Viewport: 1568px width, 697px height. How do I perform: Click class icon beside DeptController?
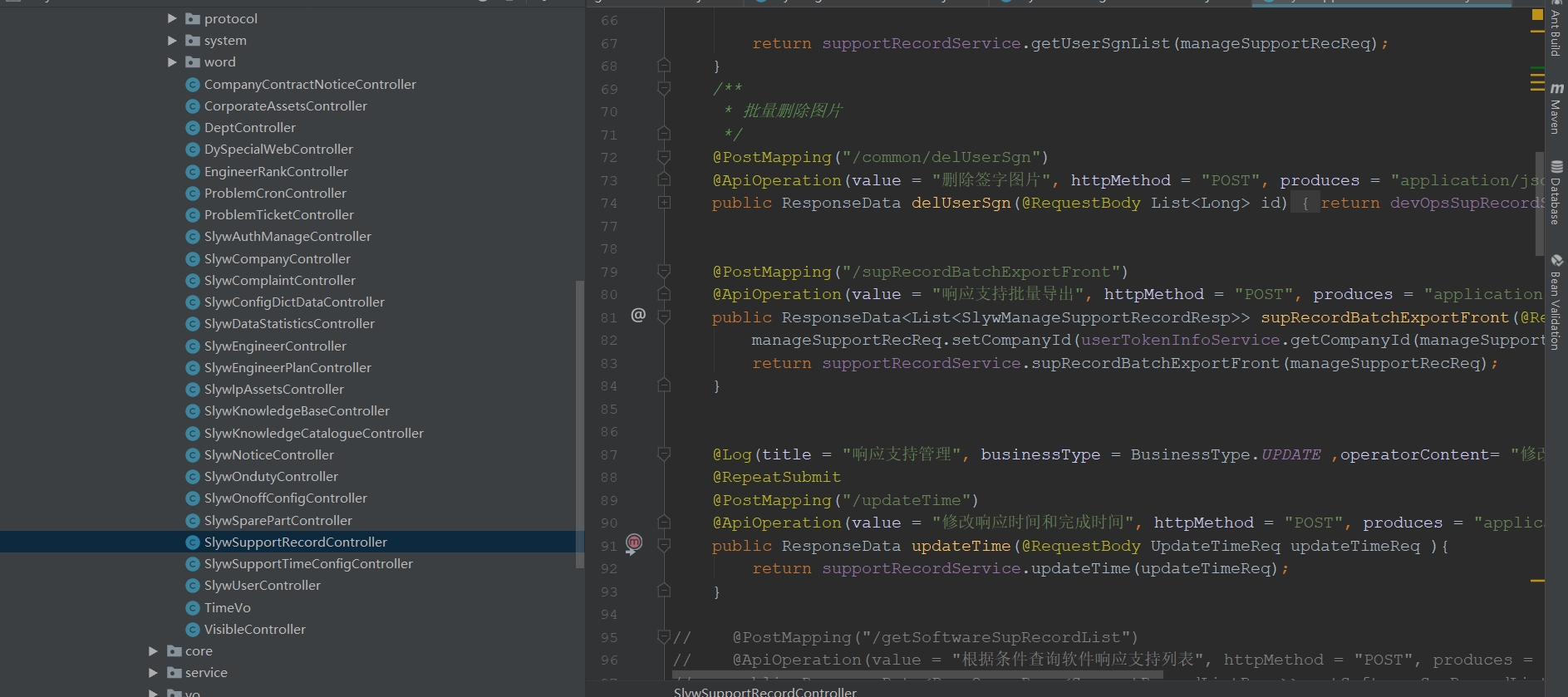click(193, 128)
